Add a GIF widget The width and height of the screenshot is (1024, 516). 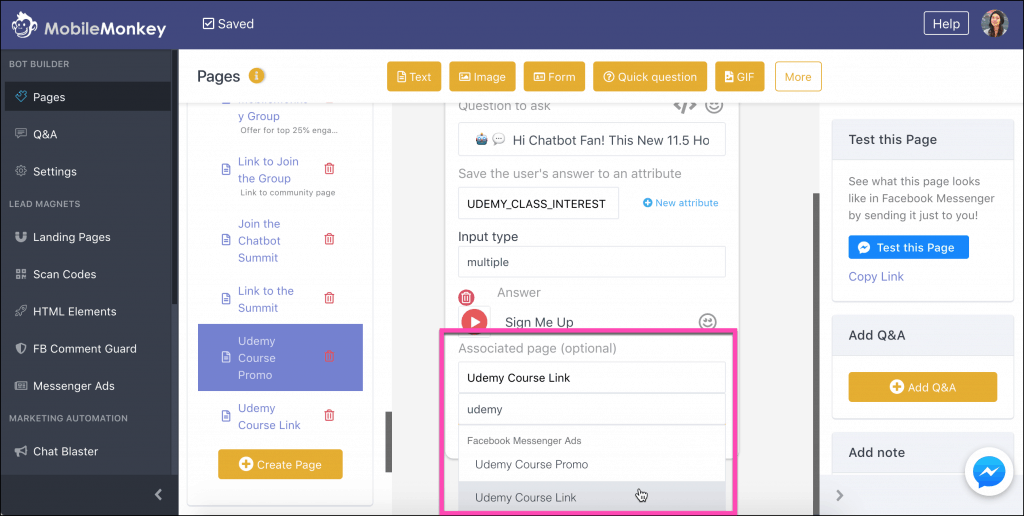(739, 76)
